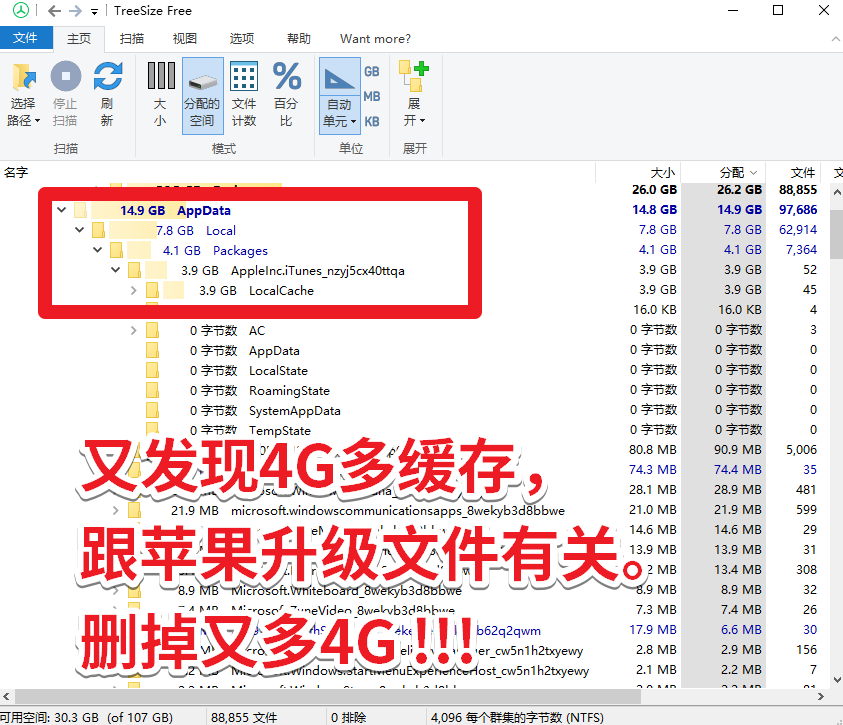The width and height of the screenshot is (843, 725).
Task: Switch to 百分比 percent mode
Action: pyautogui.click(x=286, y=94)
